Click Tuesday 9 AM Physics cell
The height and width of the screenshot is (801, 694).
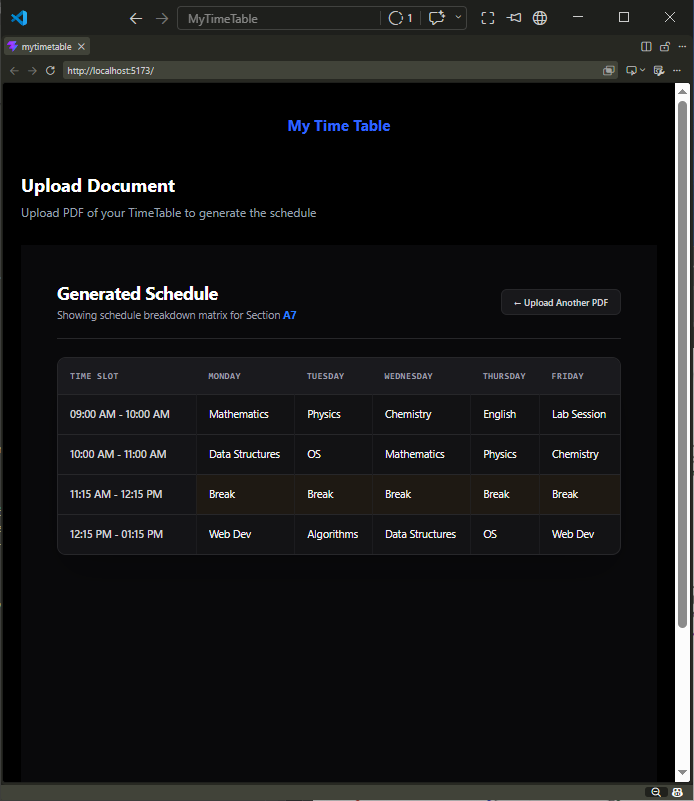point(333,414)
